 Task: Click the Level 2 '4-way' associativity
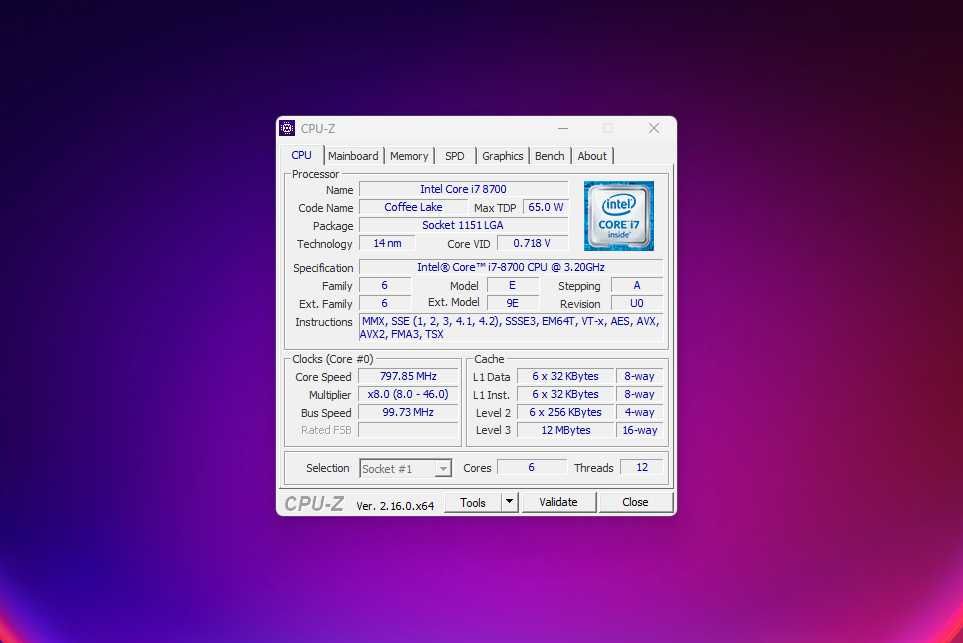[639, 412]
